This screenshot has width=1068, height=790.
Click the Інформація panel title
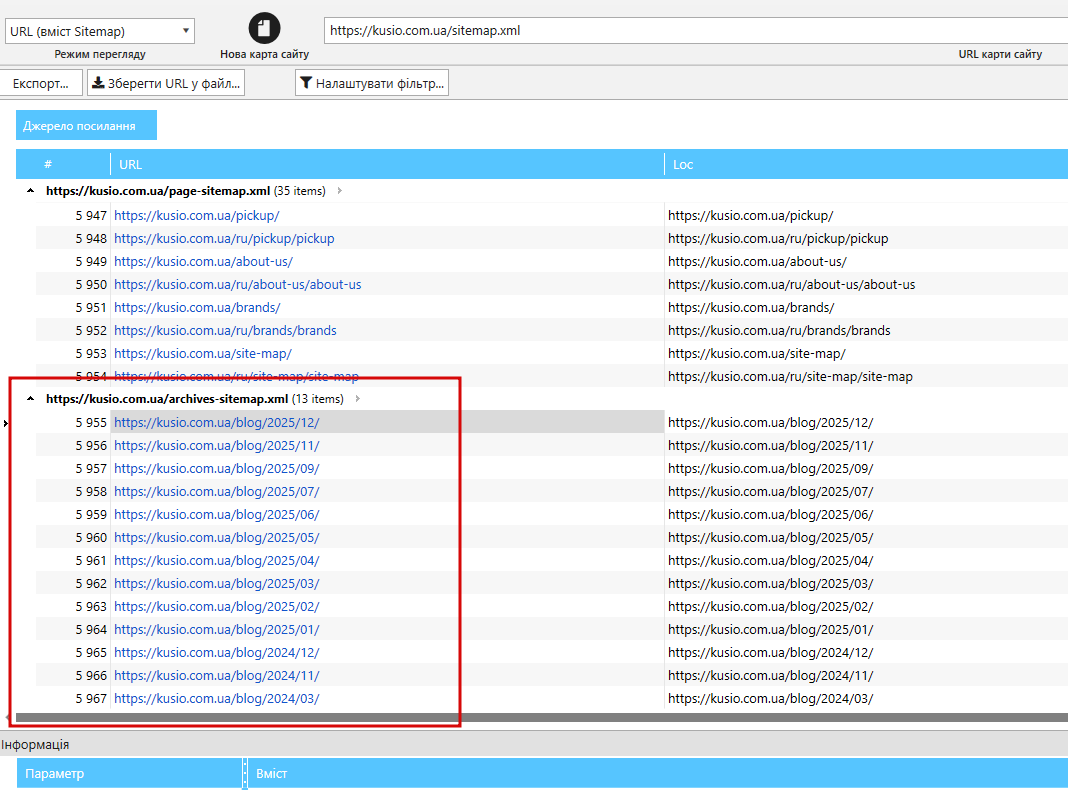pyautogui.click(x=35, y=744)
